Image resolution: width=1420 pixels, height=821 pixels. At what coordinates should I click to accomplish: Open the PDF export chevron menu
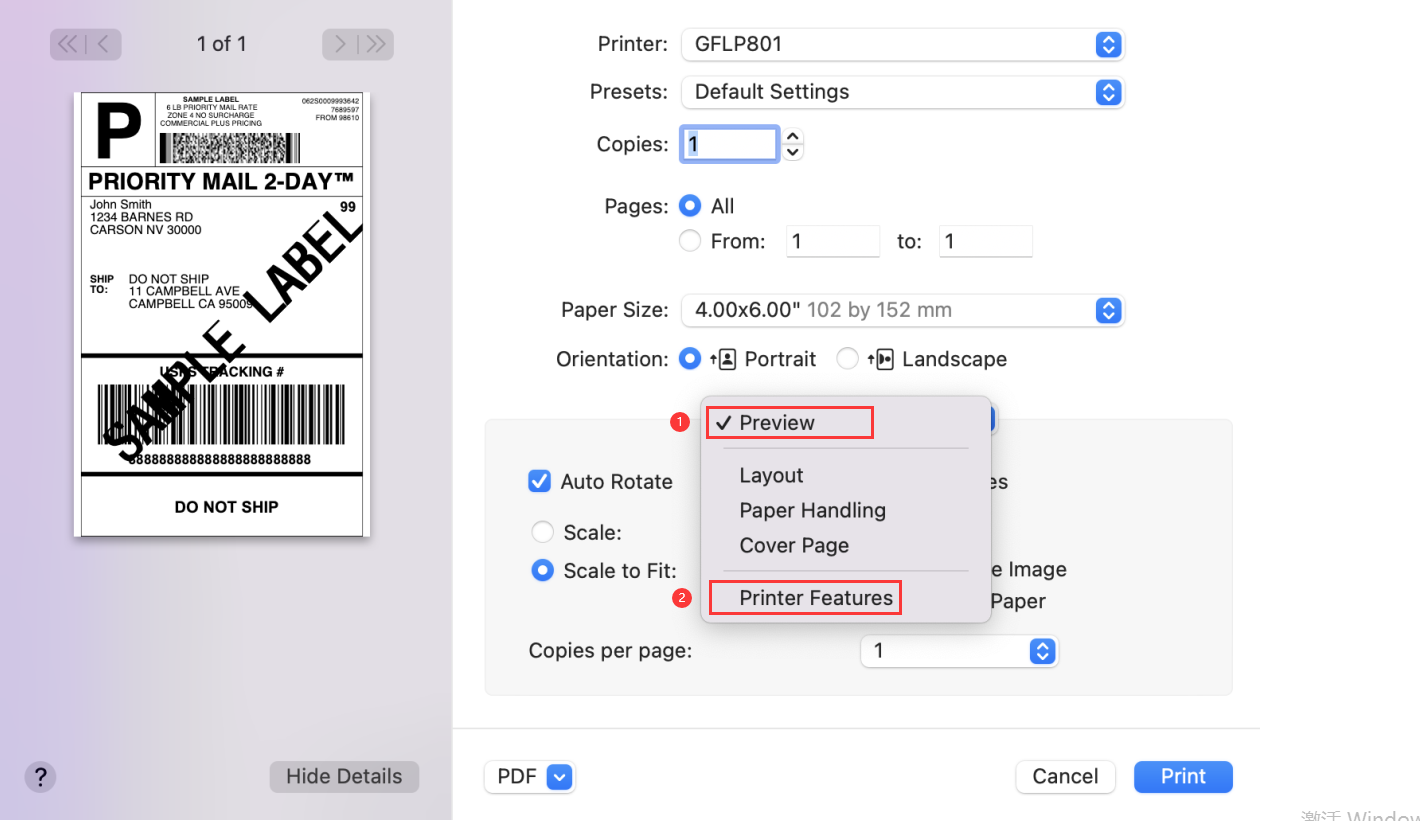click(x=557, y=777)
